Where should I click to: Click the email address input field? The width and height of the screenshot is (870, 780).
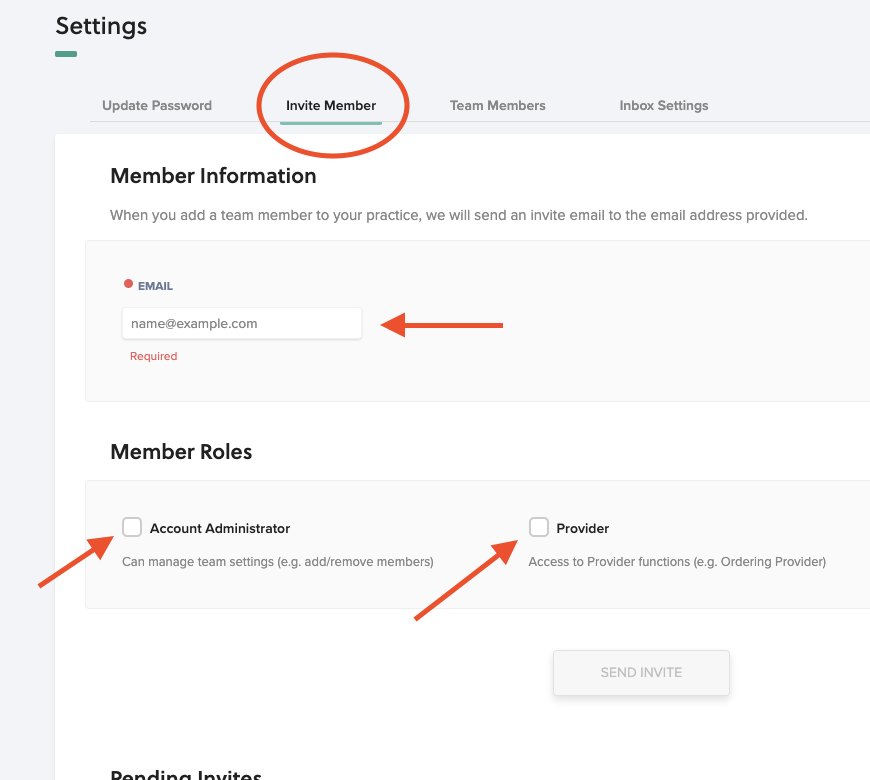[x=241, y=324]
